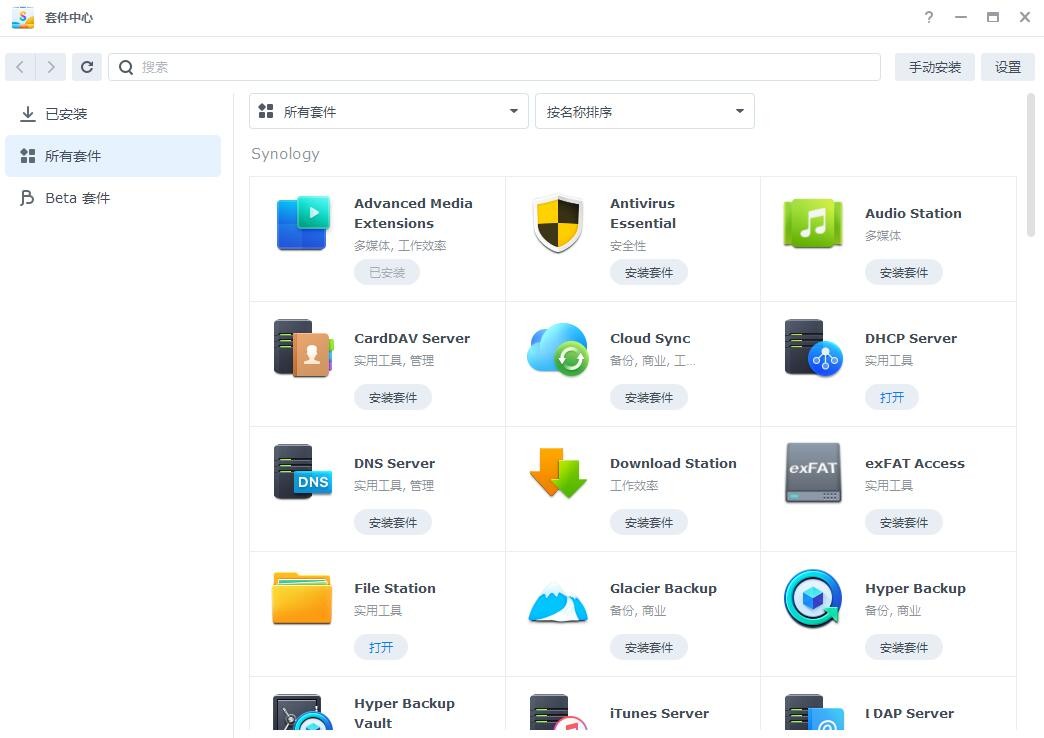Open the 按名称排序 sort dropdown
The image size is (1044, 738).
coord(644,112)
